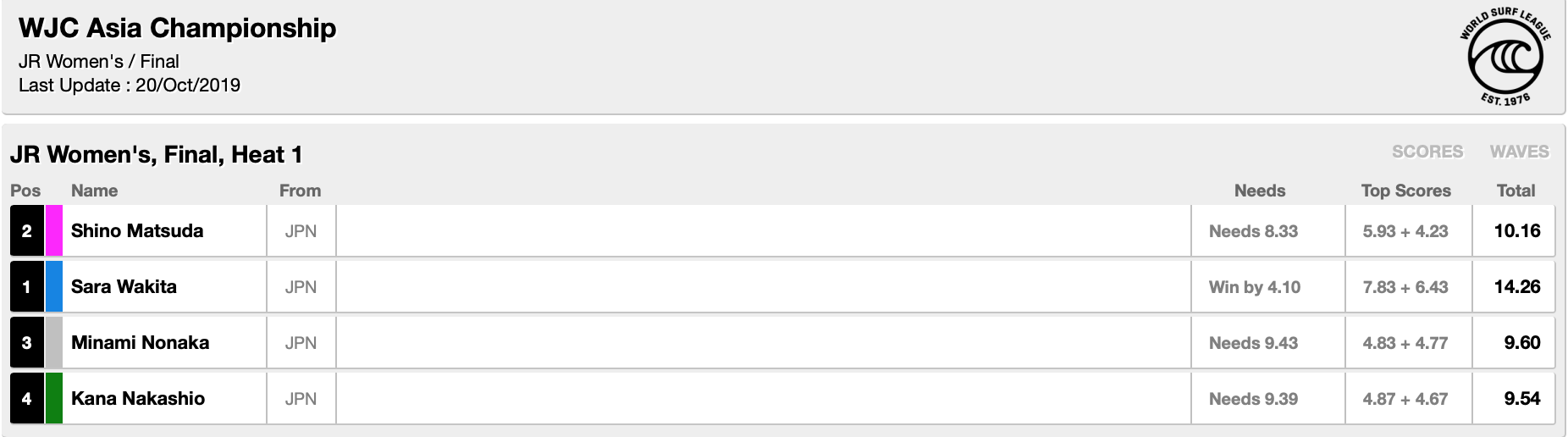1568x437 pixels.
Task: Switch to the WAVES view
Action: coord(1519,152)
